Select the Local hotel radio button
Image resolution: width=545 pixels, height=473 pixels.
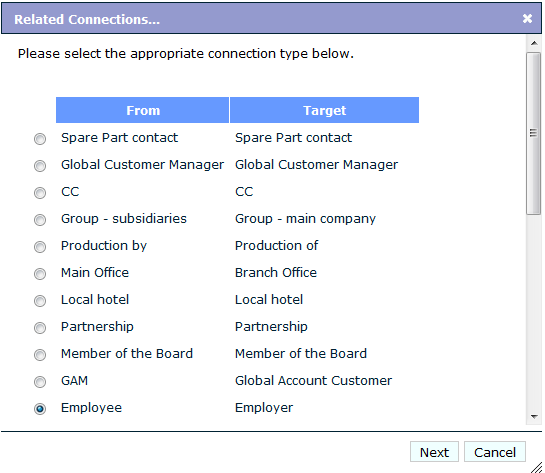(x=40, y=301)
